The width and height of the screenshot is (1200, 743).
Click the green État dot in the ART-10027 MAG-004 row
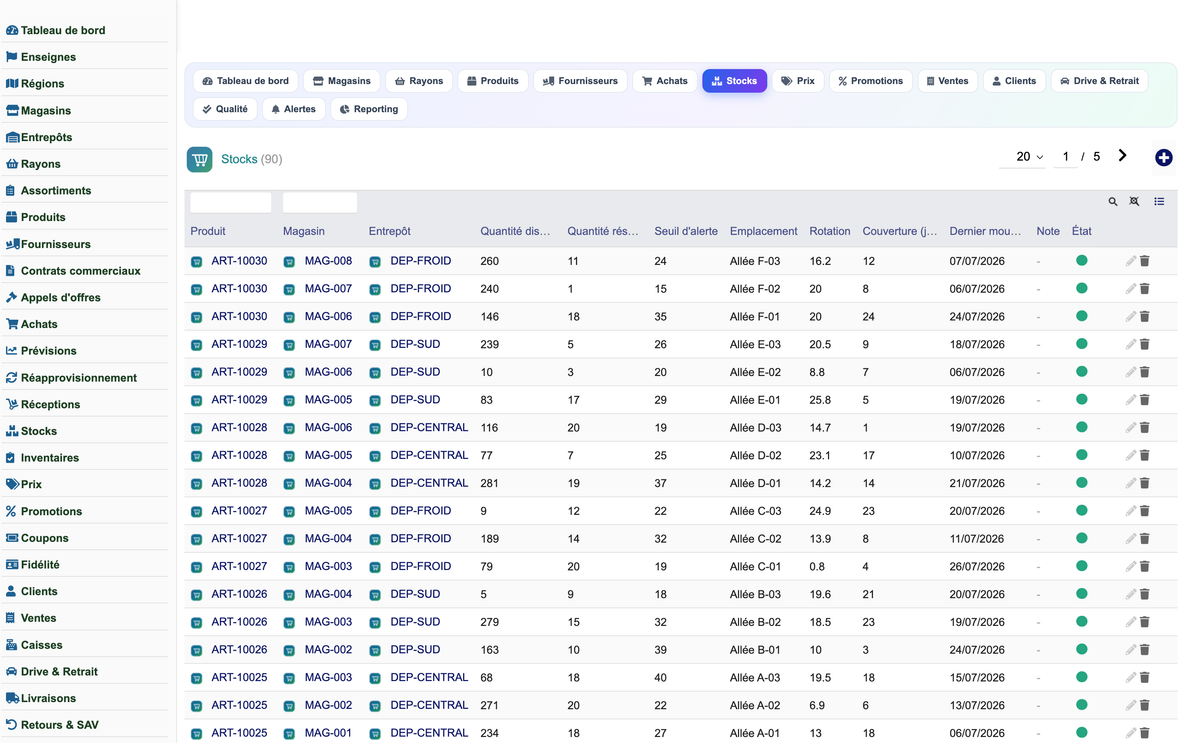coord(1081,538)
